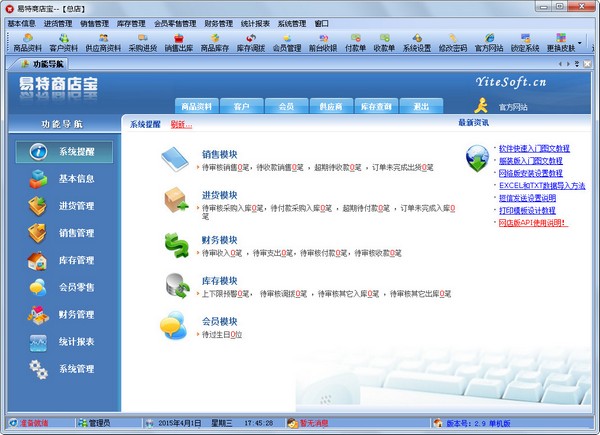Open 库存管理 menu in menu bar
The width and height of the screenshot is (600, 435).
coord(131,24)
